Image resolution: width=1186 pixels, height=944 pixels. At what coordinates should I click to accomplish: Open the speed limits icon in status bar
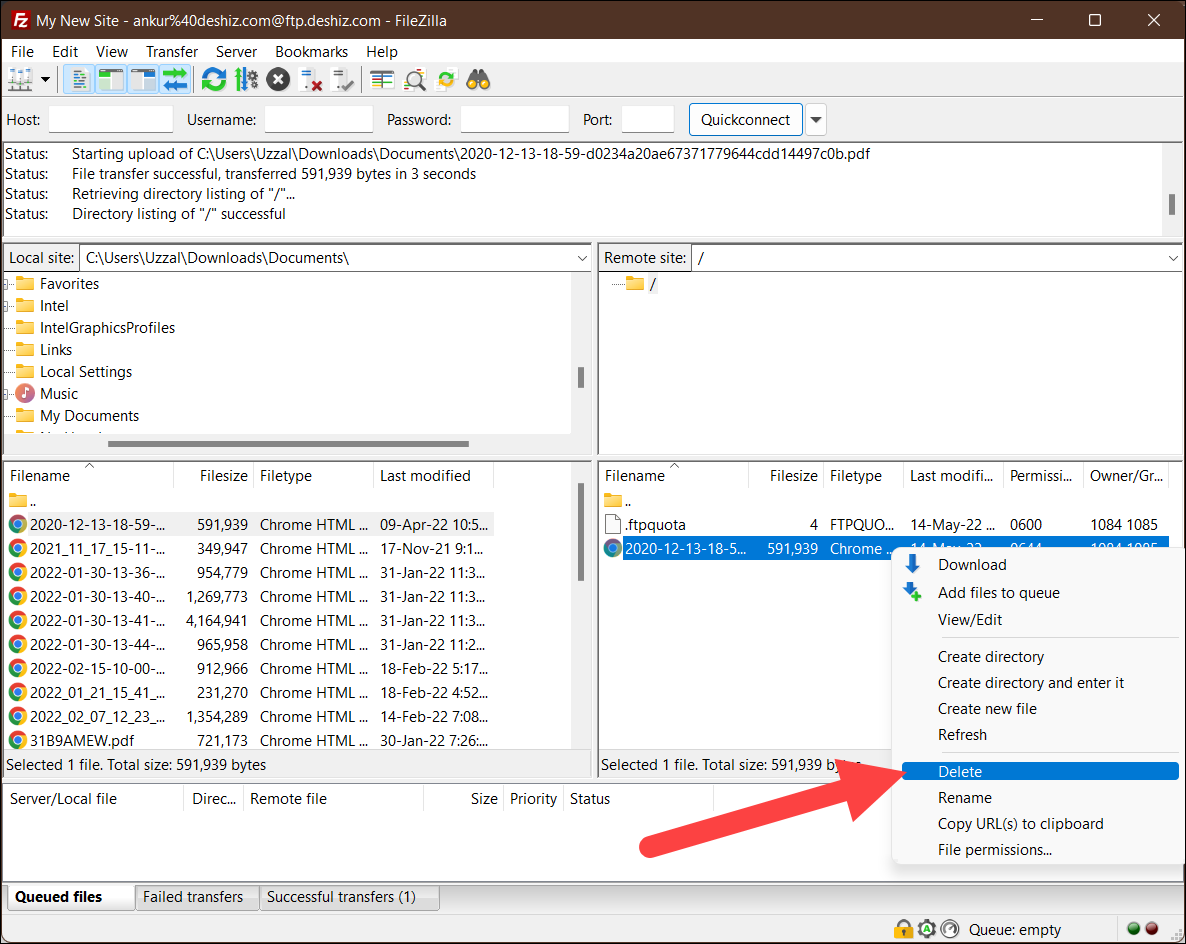point(950,929)
